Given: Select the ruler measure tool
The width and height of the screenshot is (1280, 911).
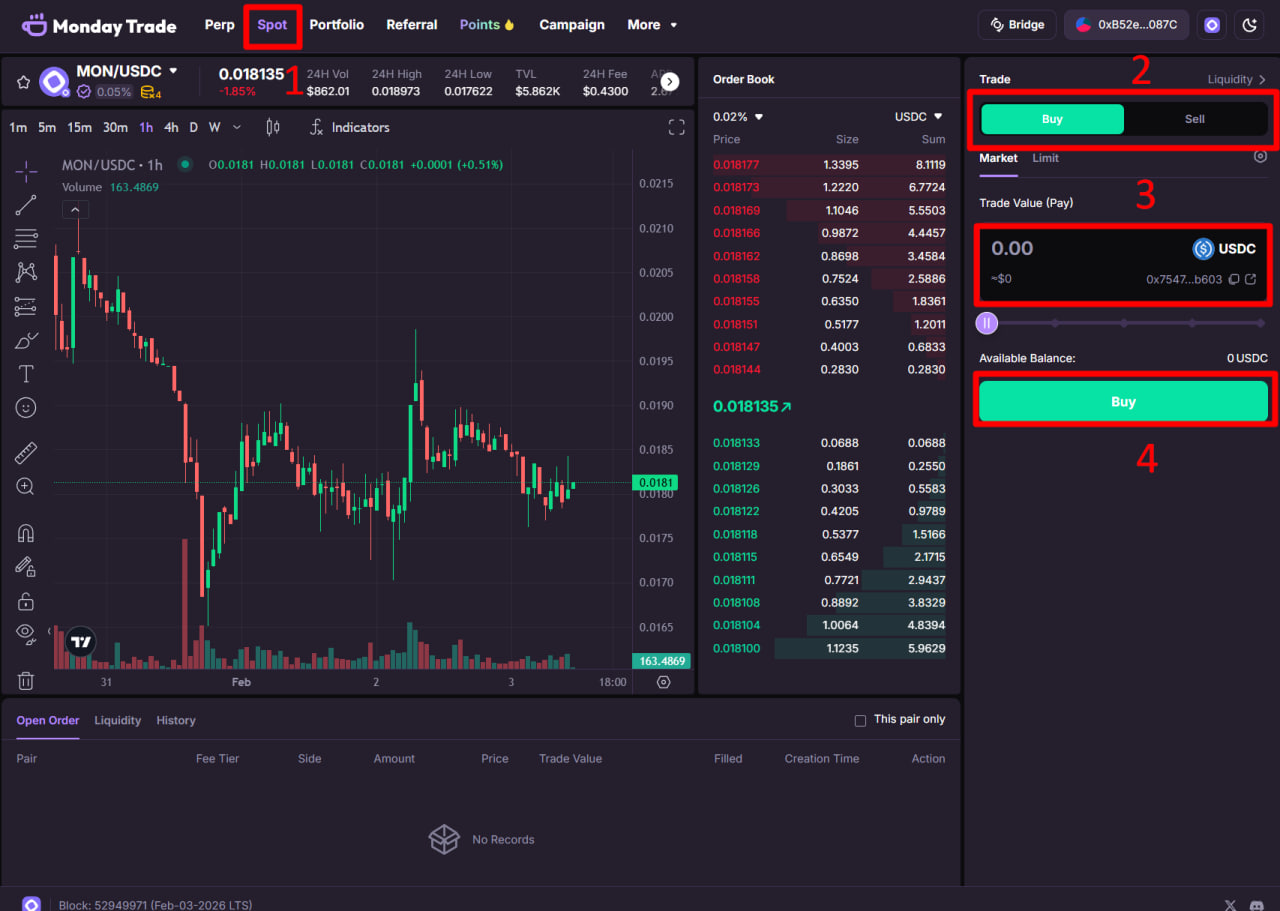Looking at the screenshot, I should point(26,453).
